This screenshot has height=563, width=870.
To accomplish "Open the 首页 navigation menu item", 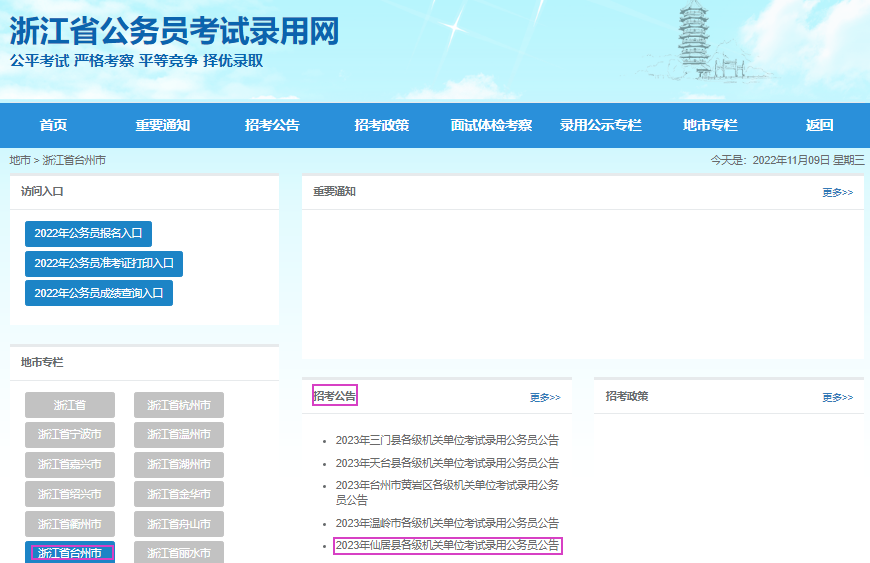I will coord(53,125).
